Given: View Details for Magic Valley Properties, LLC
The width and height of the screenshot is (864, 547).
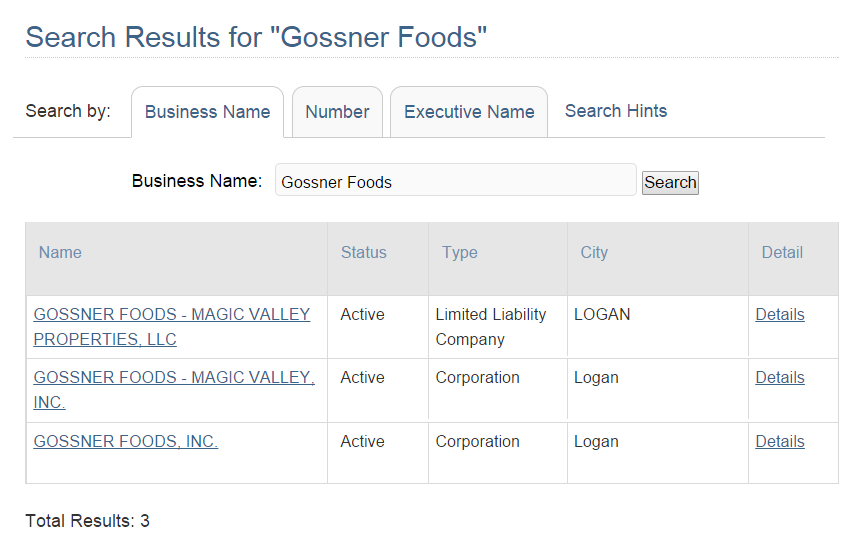Looking at the screenshot, I should click(780, 314).
